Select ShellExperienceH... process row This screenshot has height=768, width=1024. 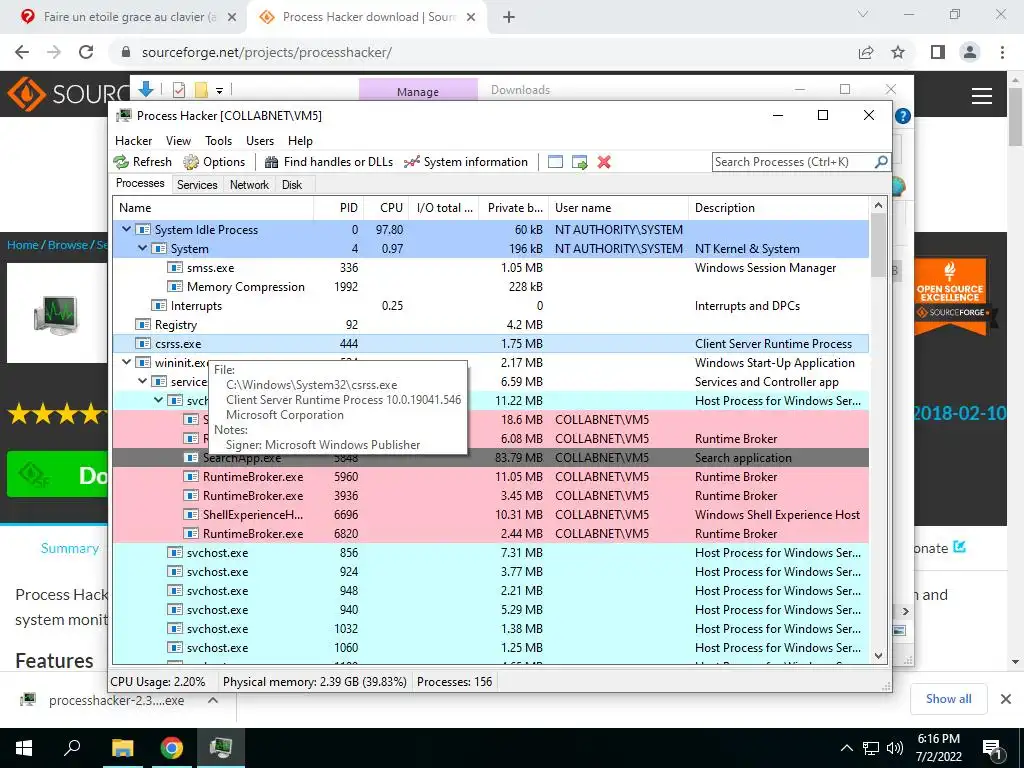tap(490, 515)
